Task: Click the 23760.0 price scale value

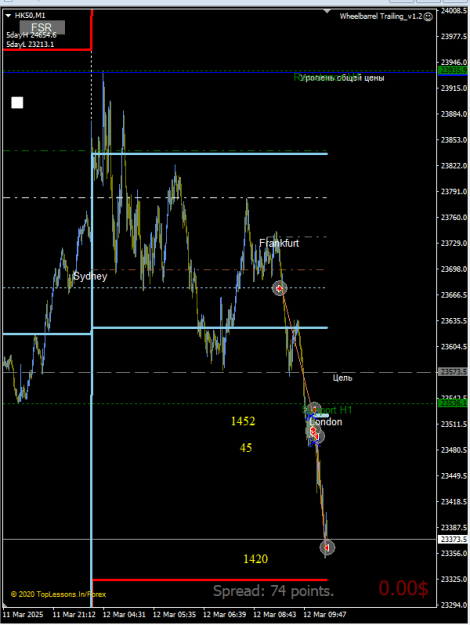Action: point(454,218)
